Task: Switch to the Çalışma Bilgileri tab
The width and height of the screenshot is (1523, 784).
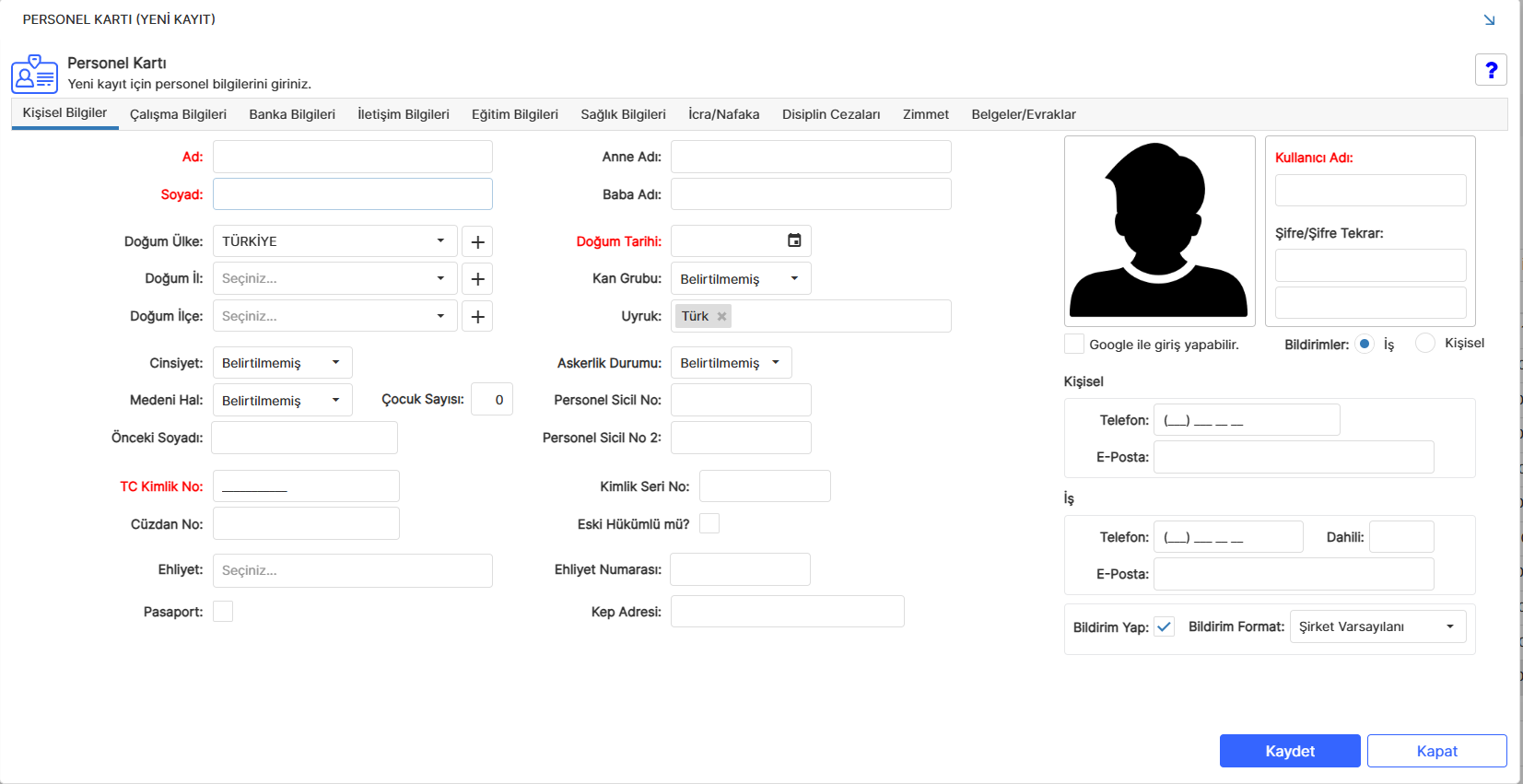Action: pos(178,114)
